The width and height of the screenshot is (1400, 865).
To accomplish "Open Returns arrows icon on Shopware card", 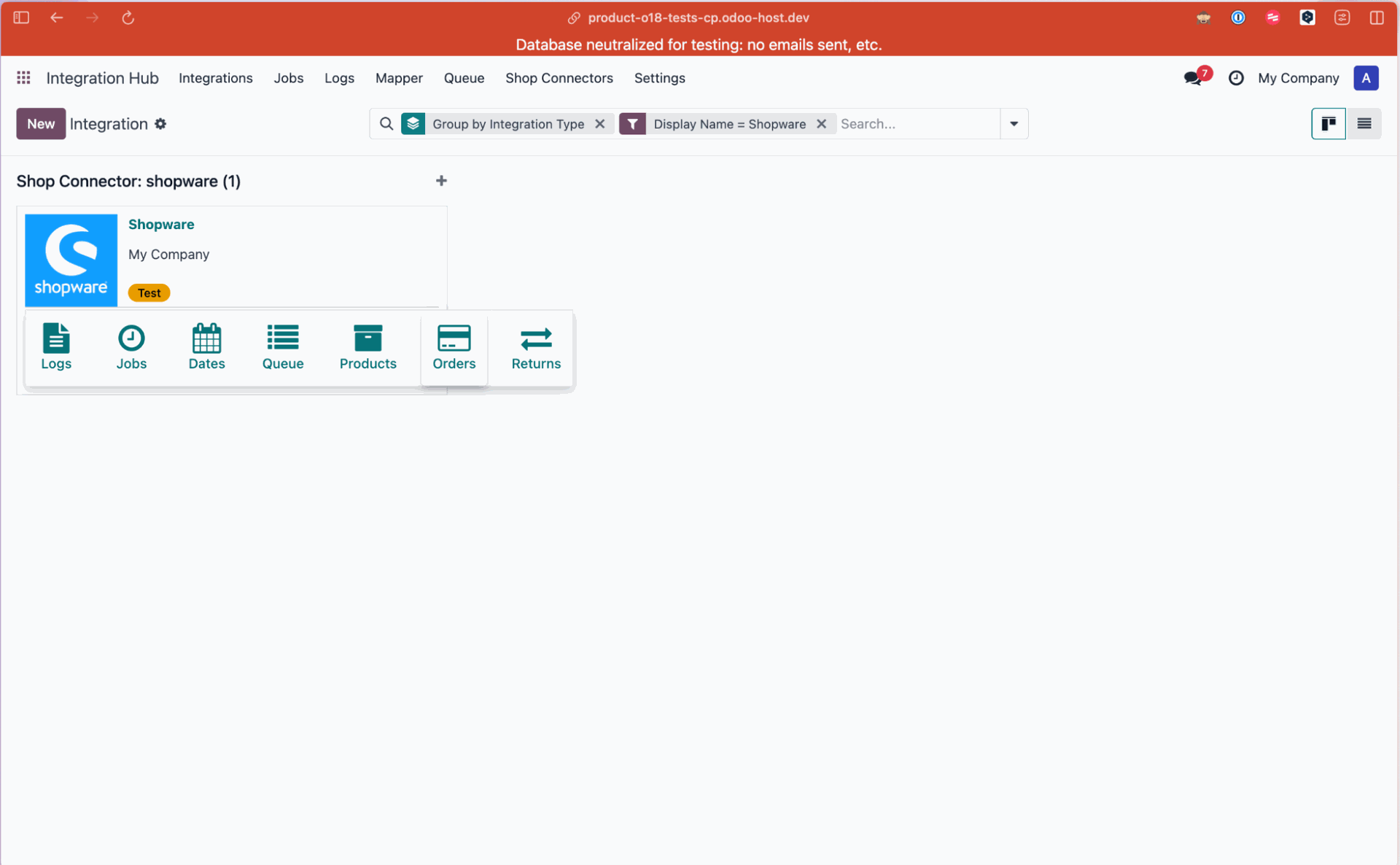I will [536, 347].
